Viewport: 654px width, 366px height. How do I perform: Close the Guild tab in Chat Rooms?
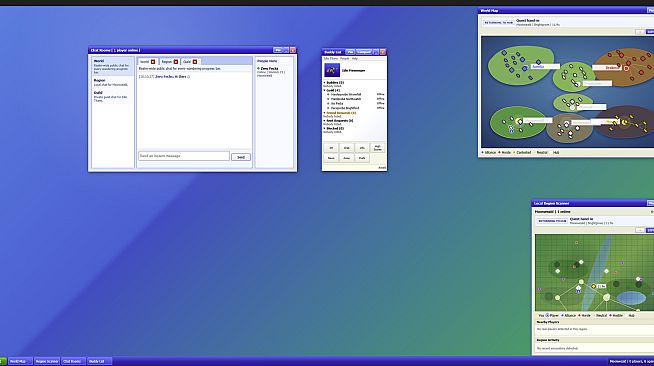195,62
